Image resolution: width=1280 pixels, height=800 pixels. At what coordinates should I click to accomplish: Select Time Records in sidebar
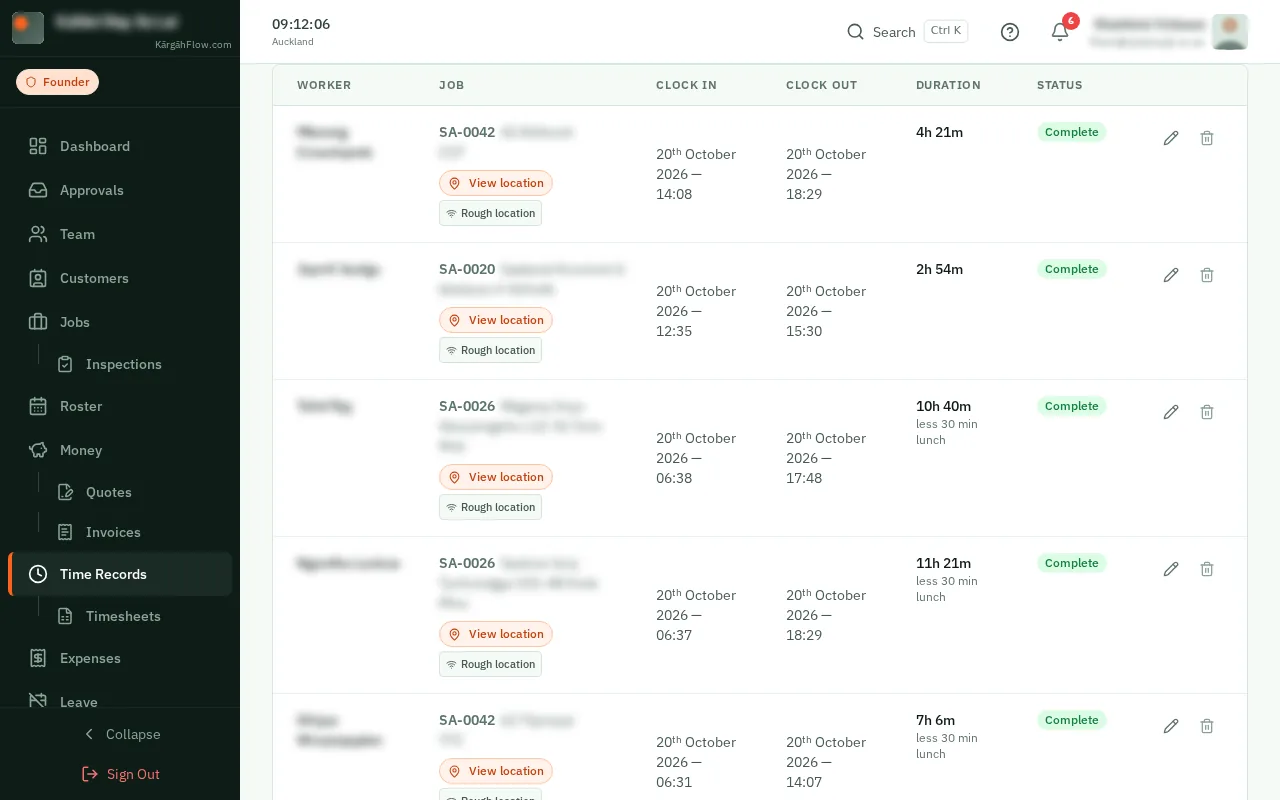[x=120, y=574]
